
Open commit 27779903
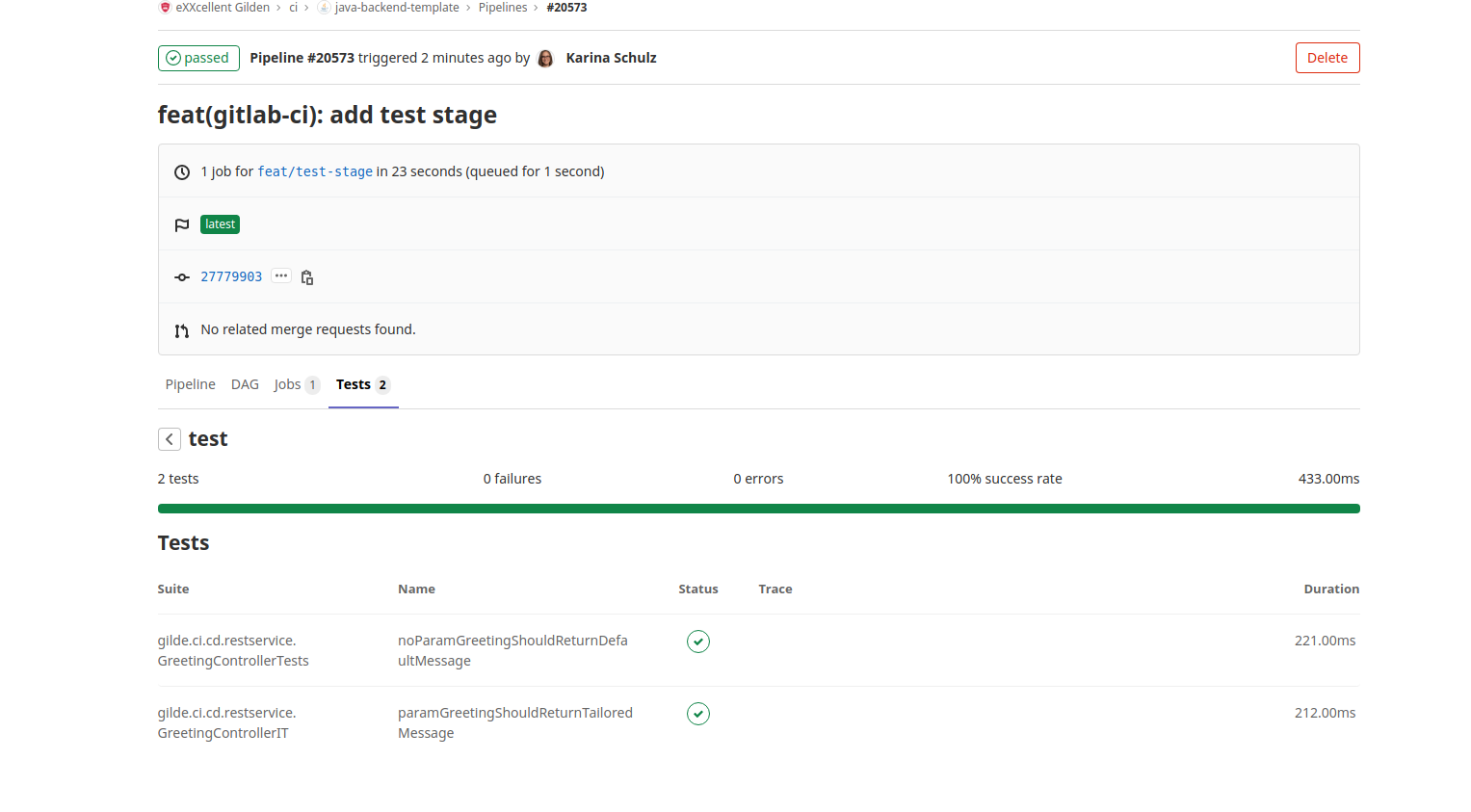pyautogui.click(x=231, y=276)
